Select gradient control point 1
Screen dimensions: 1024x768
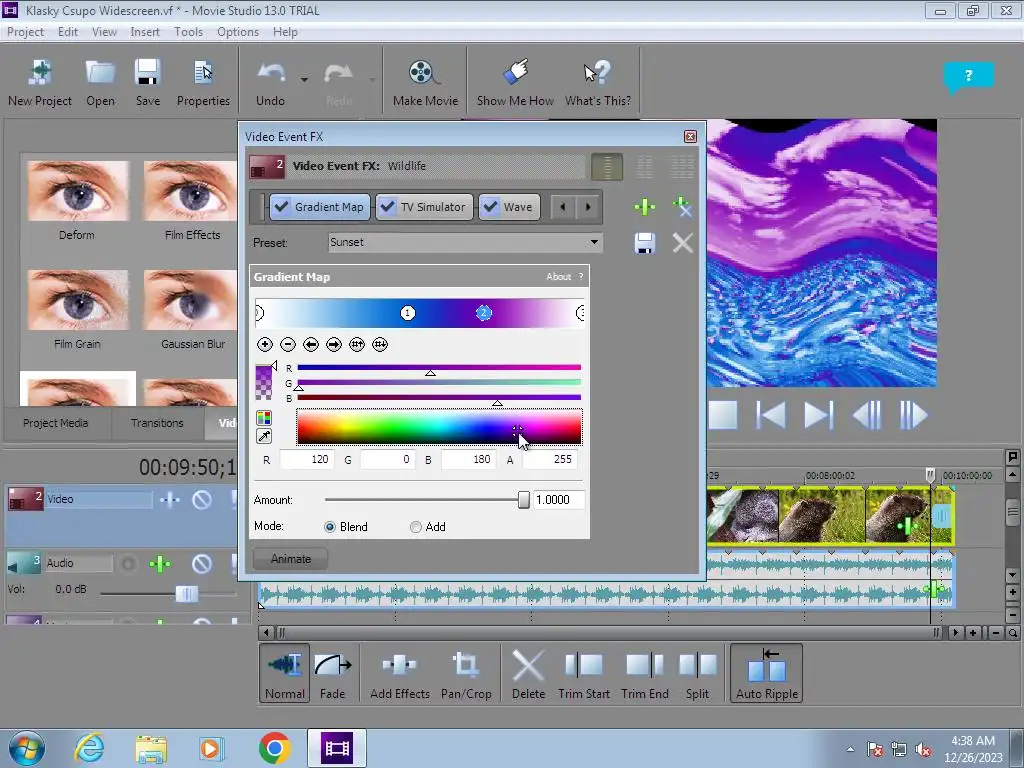click(408, 313)
